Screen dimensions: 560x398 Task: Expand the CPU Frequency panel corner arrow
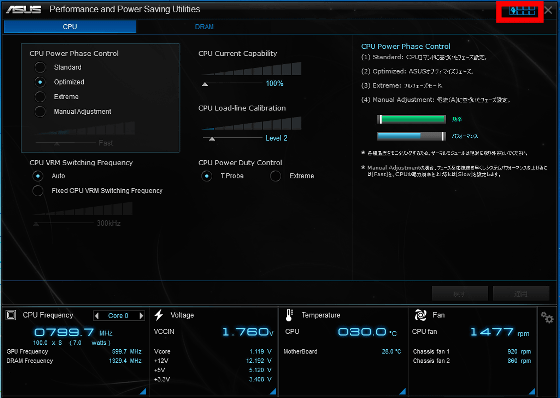143,391
